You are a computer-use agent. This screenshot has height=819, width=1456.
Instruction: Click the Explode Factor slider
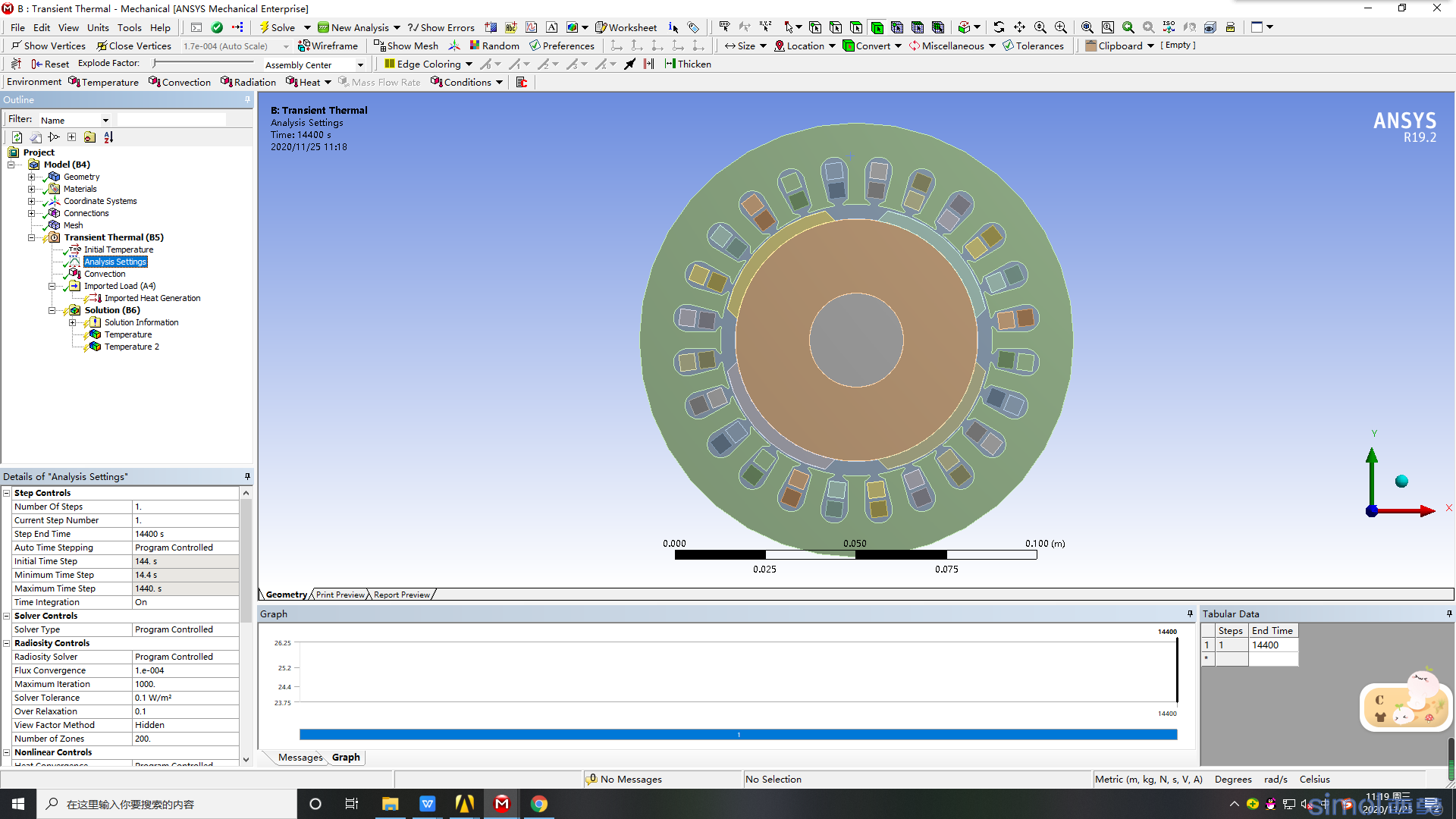(203, 64)
